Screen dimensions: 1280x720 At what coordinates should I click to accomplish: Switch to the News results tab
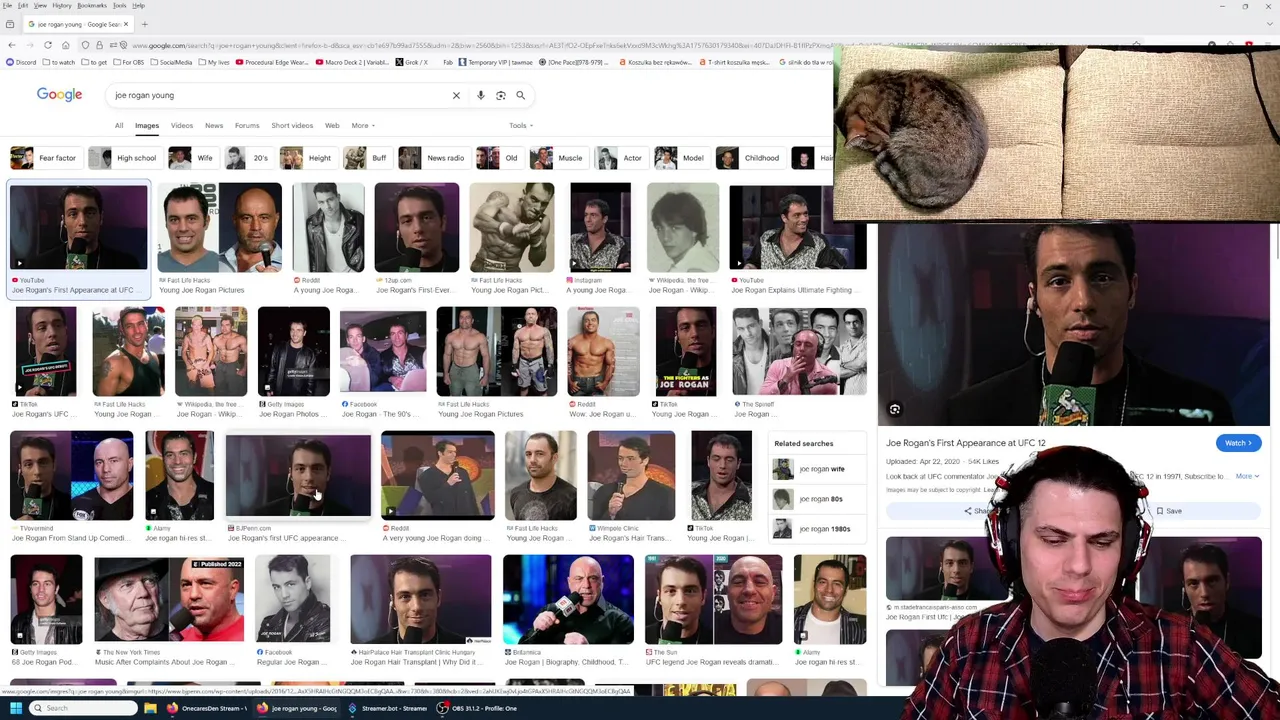tap(214, 125)
